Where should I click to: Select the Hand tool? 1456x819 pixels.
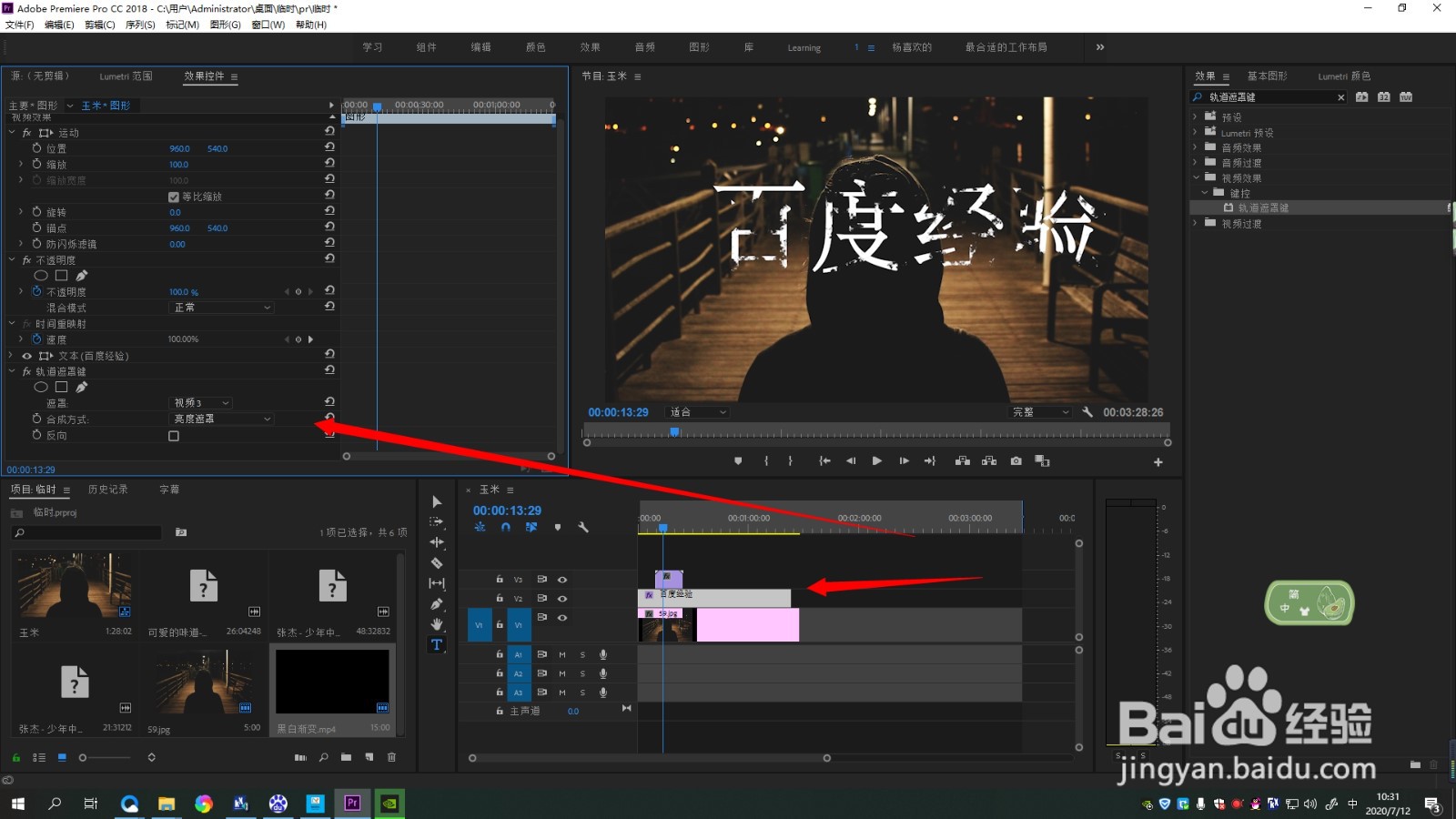[437, 624]
